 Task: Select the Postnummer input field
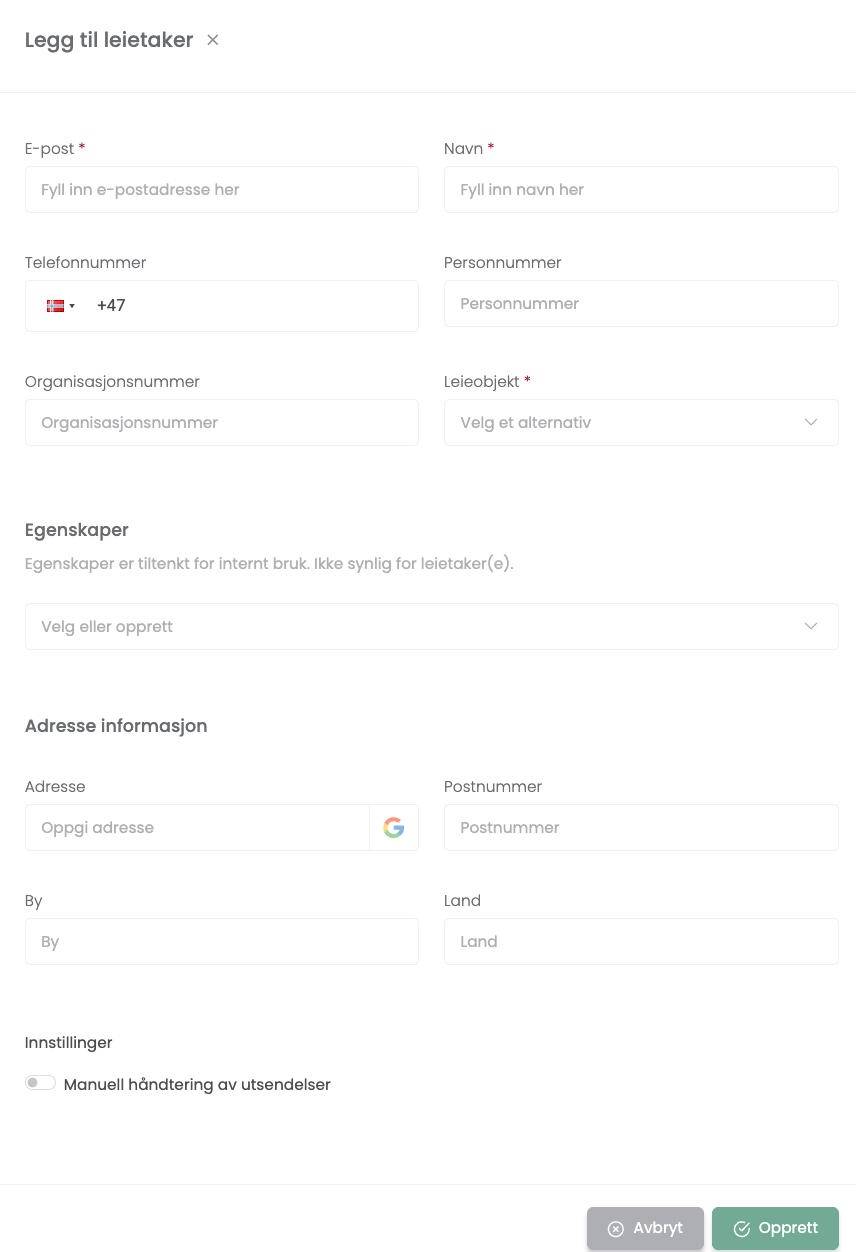[640, 828]
